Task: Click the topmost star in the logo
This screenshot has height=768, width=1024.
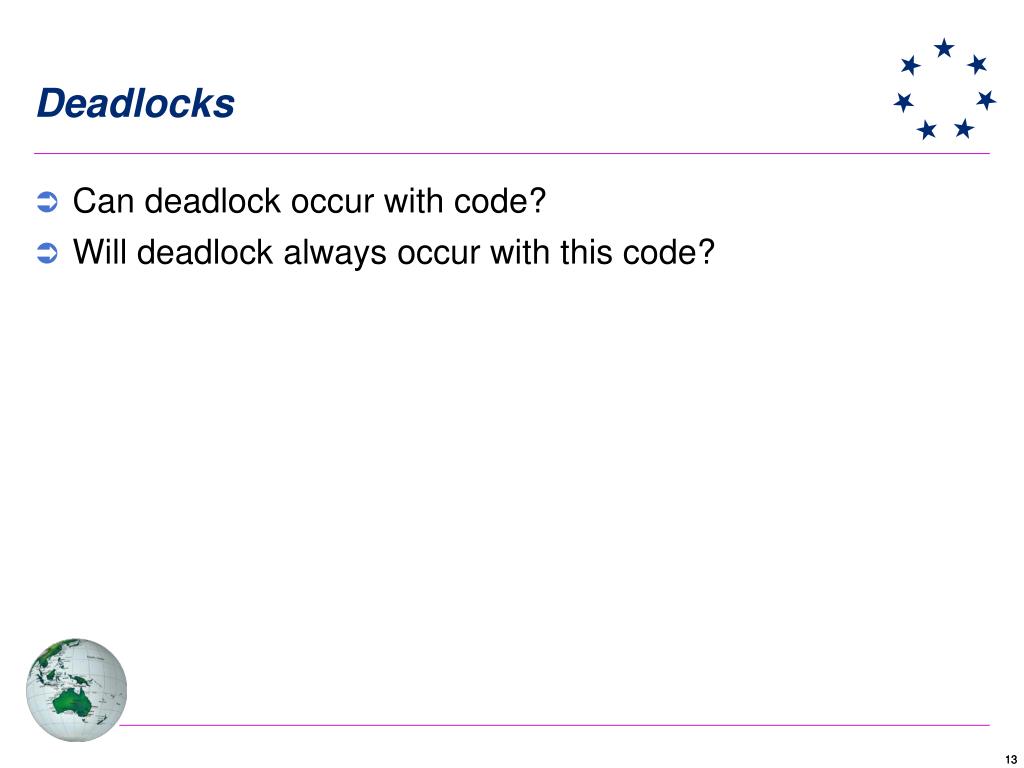Action: pos(944,48)
